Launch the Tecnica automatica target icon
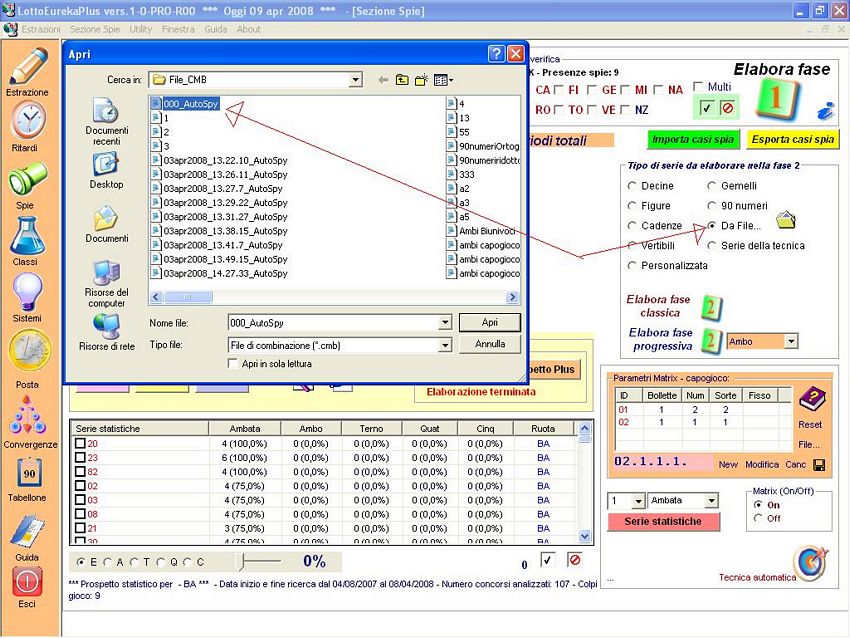 pos(807,564)
